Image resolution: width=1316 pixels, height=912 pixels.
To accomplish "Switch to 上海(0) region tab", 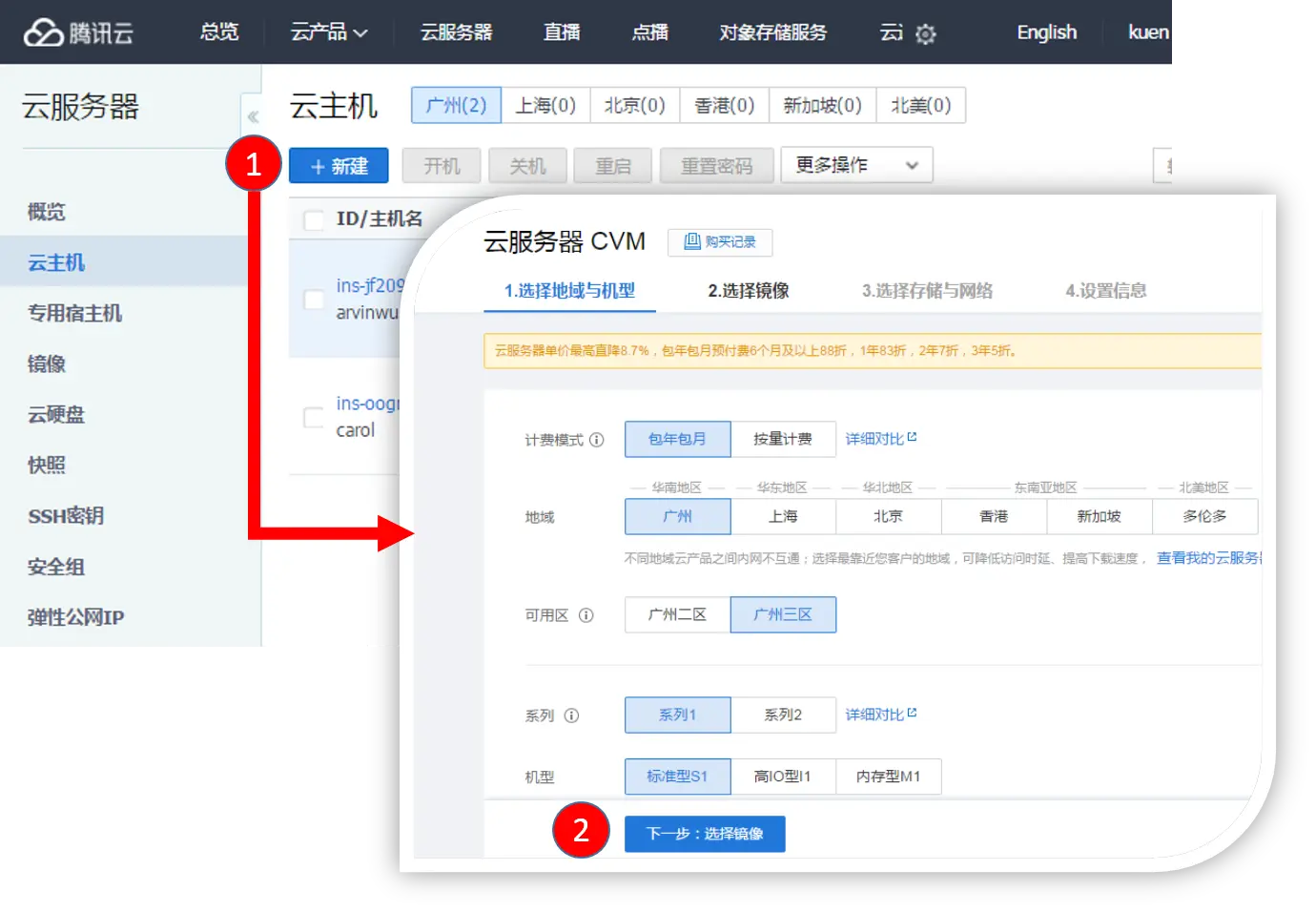I will click(545, 105).
